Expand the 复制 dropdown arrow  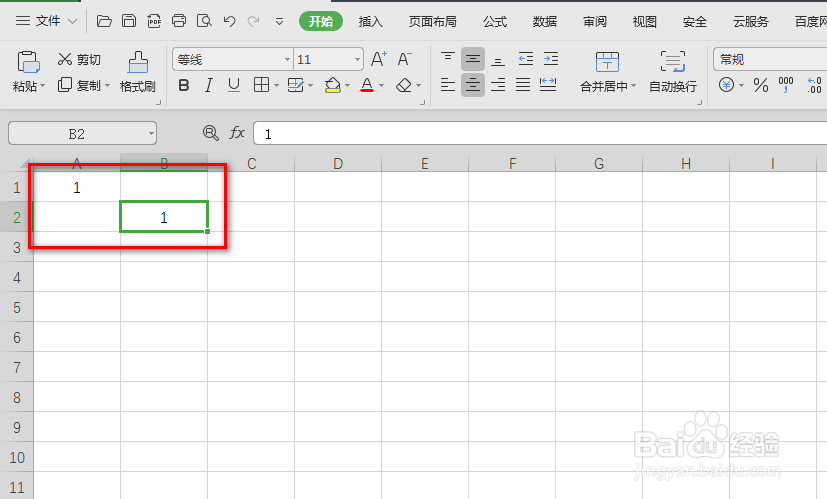(107, 85)
